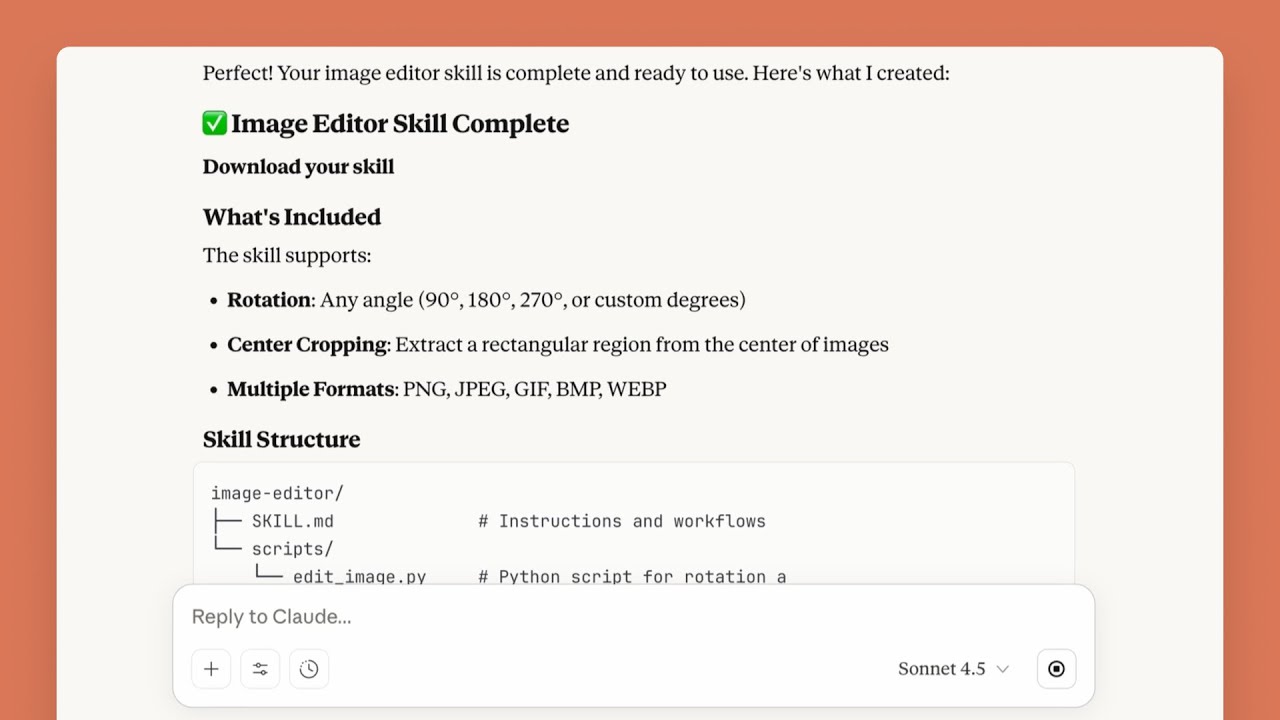Start voice dictation with the record button
This screenshot has width=1280, height=720.
pos(1056,669)
